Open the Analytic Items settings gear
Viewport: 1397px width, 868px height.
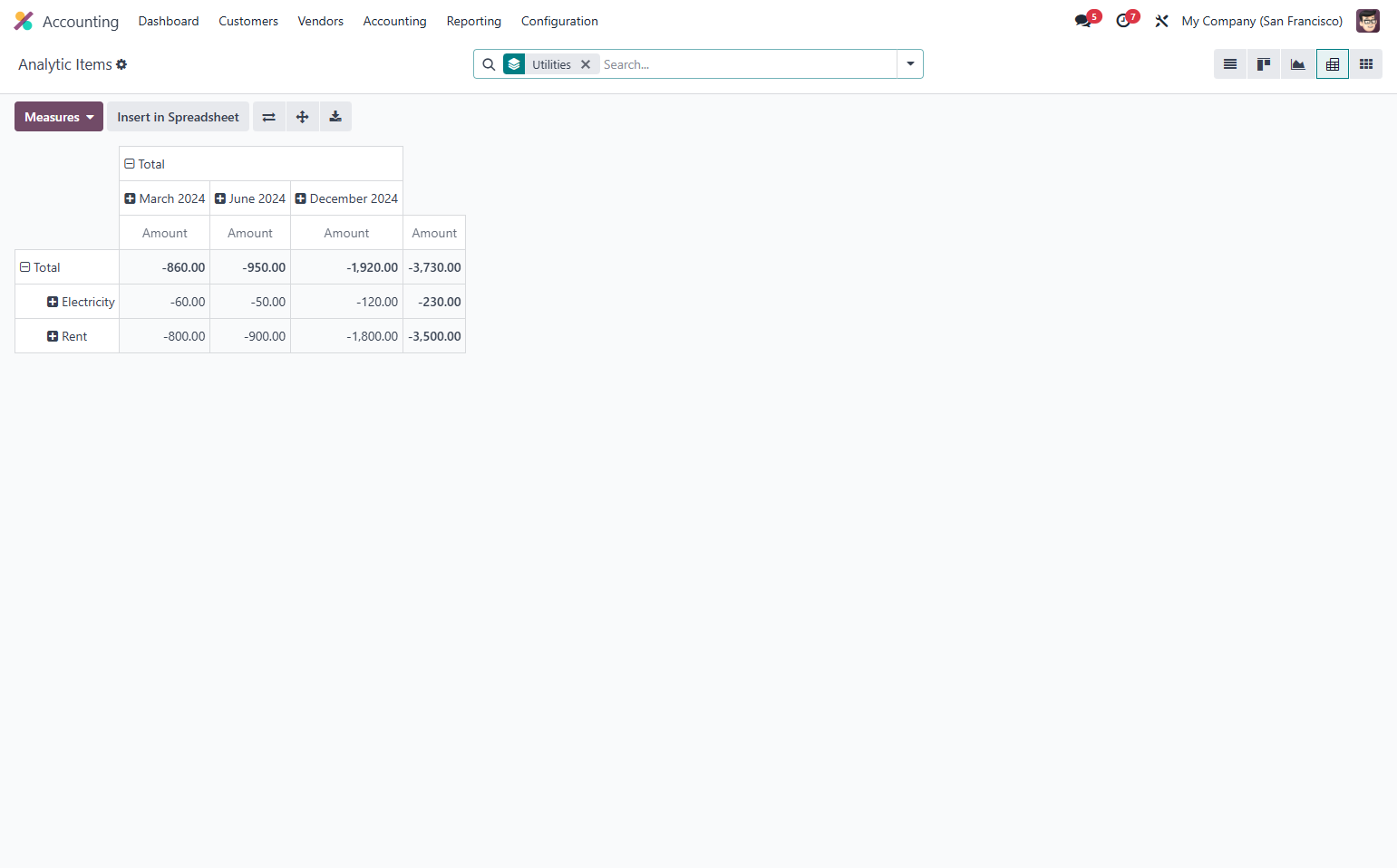(x=121, y=64)
